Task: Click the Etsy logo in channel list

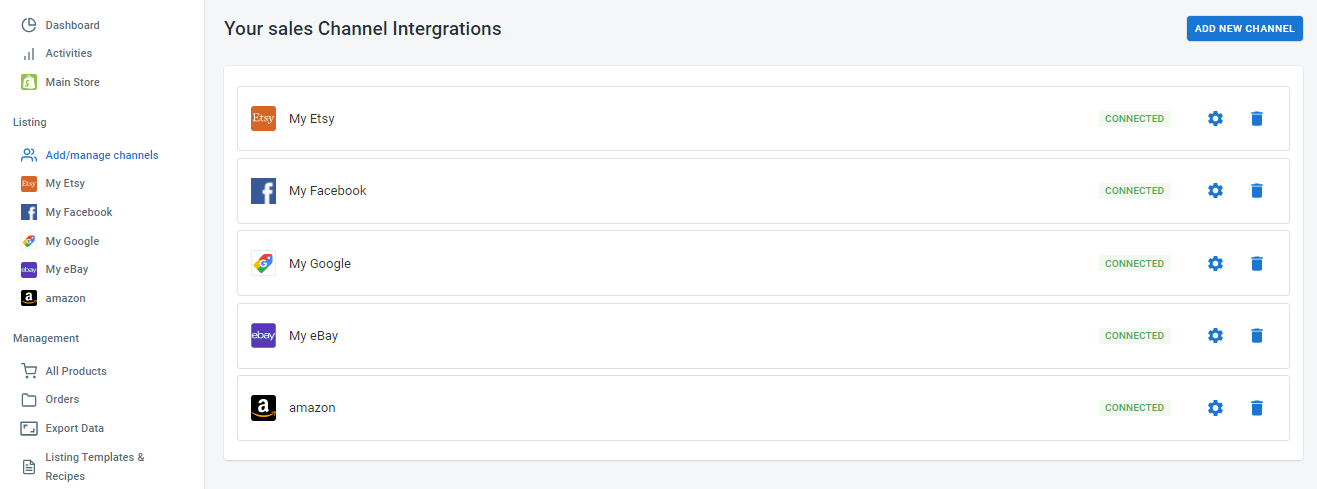Action: (263, 119)
